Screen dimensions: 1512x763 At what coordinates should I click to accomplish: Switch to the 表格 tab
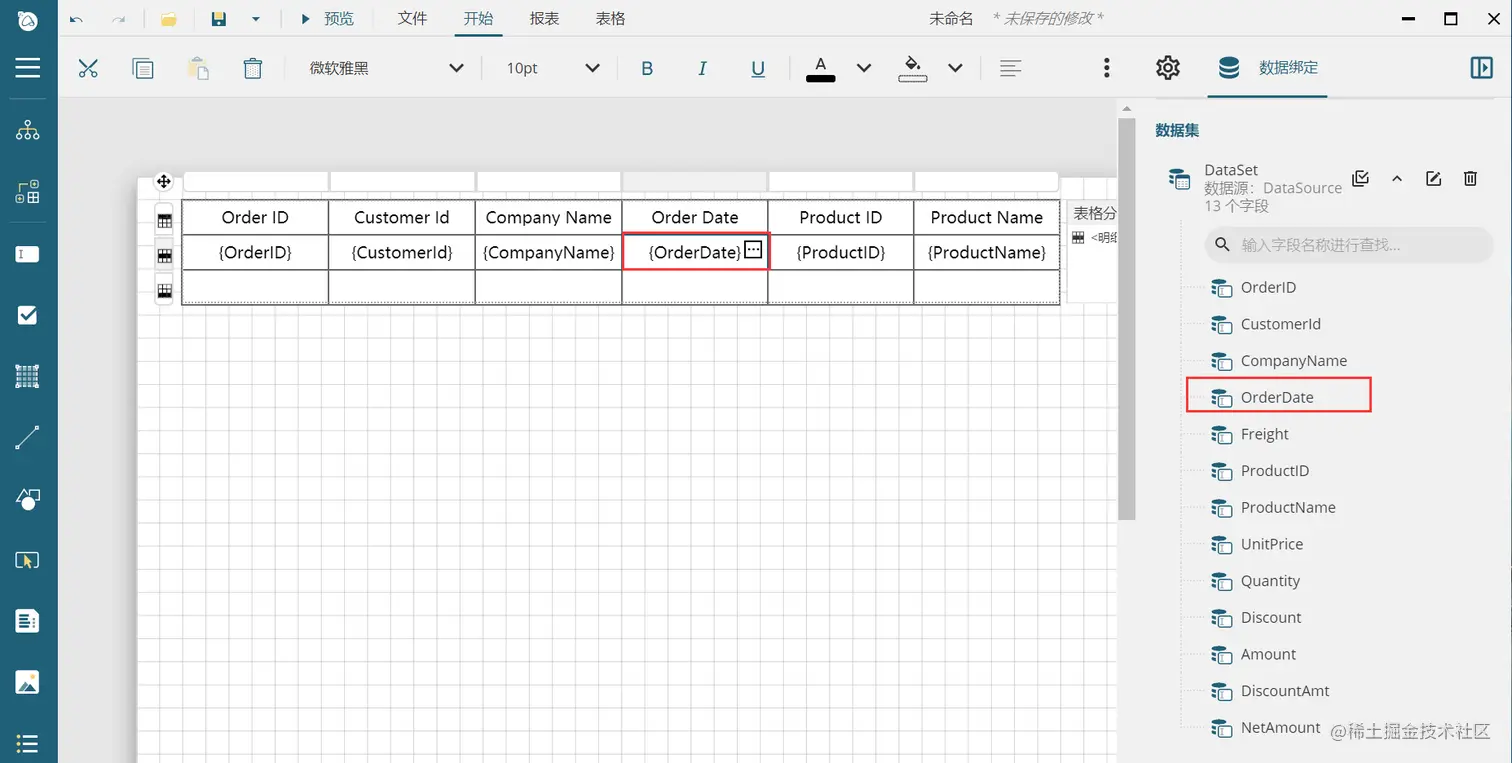coord(610,18)
